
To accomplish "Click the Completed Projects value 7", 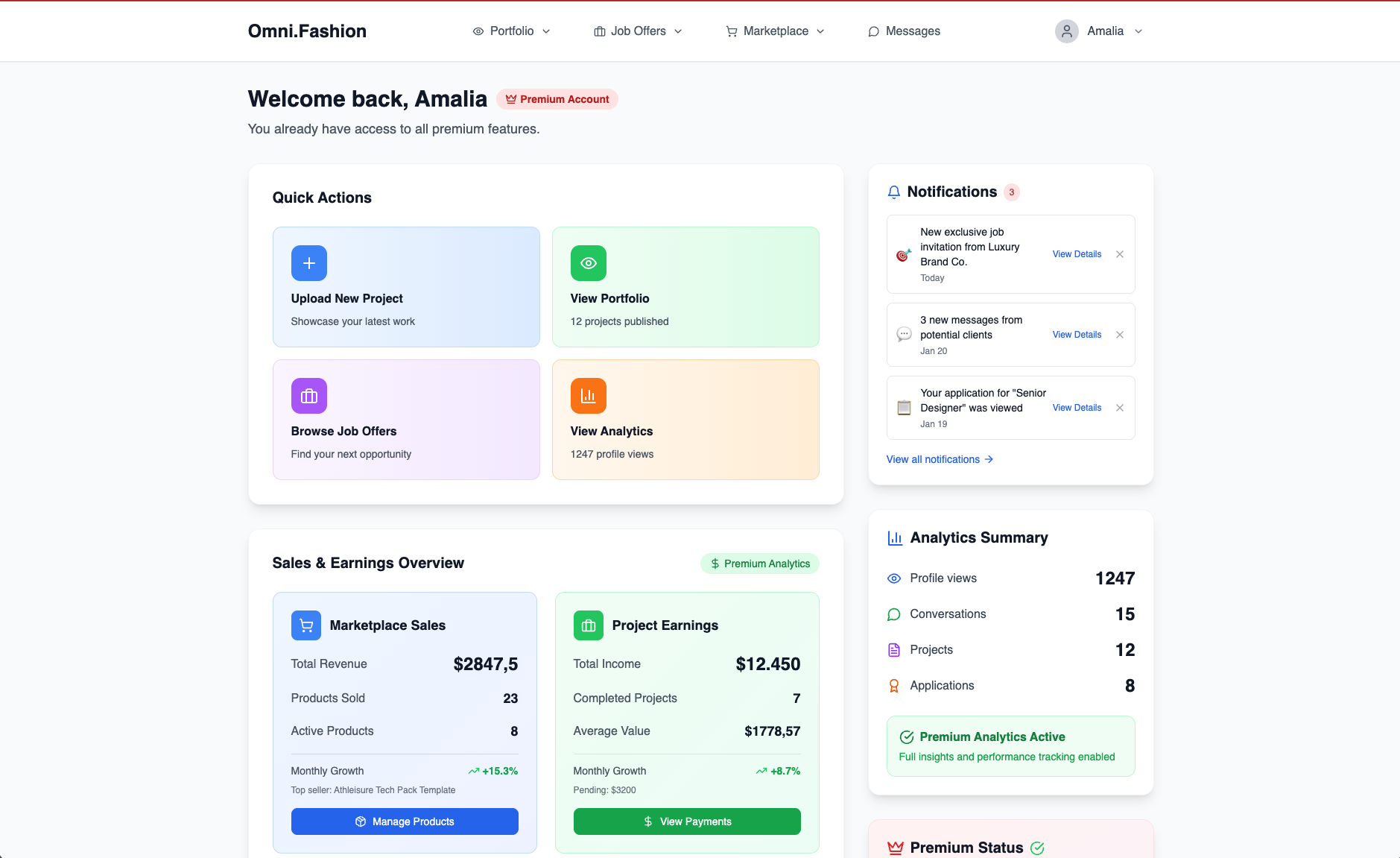I will click(796, 698).
